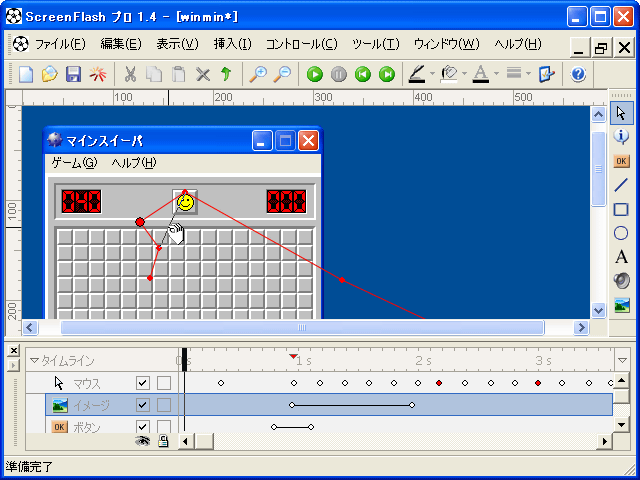Open the properties edit icon in the toolbar

pyautogui.click(x=546, y=74)
